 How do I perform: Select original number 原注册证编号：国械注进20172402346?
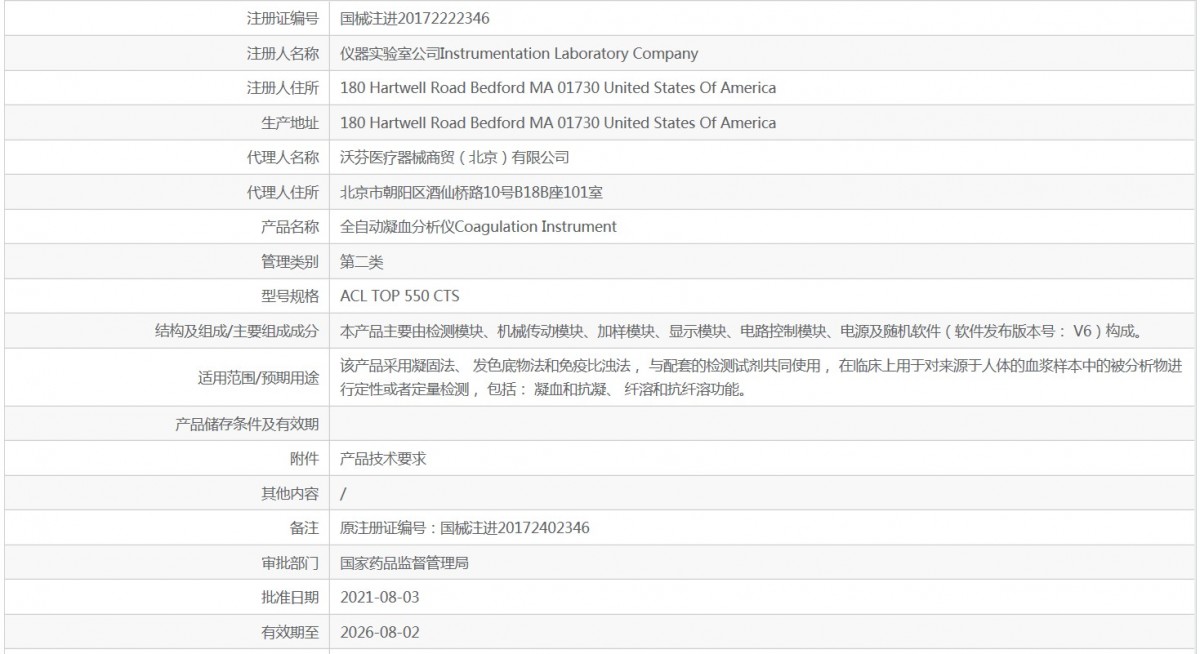pyautogui.click(x=465, y=528)
